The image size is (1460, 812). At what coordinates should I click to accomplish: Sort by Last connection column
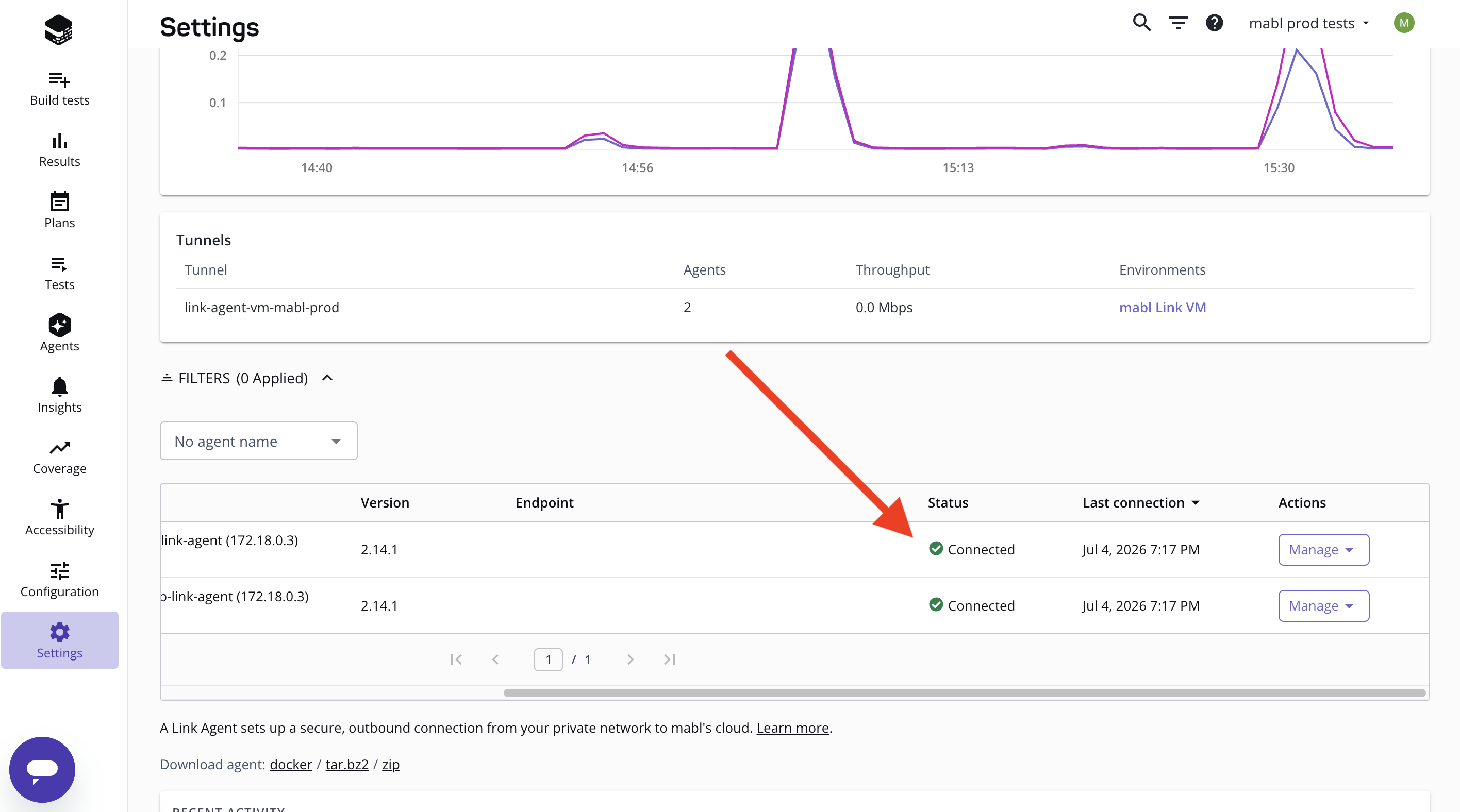click(x=1140, y=502)
